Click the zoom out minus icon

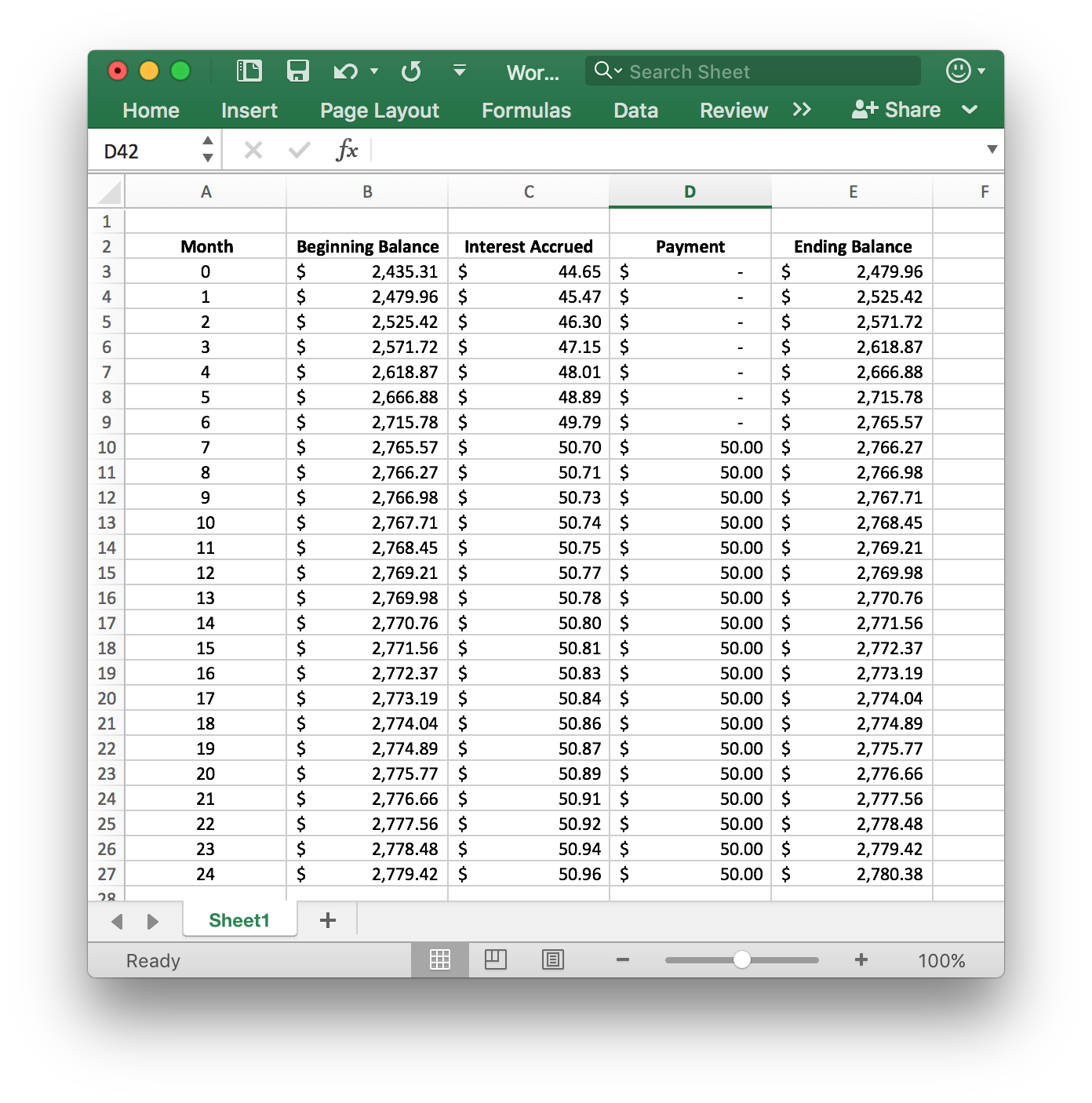(622, 959)
